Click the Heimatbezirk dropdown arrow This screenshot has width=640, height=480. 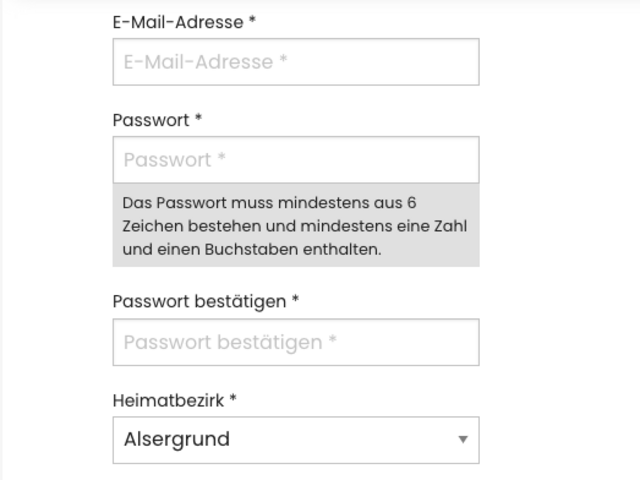[x=462, y=440]
